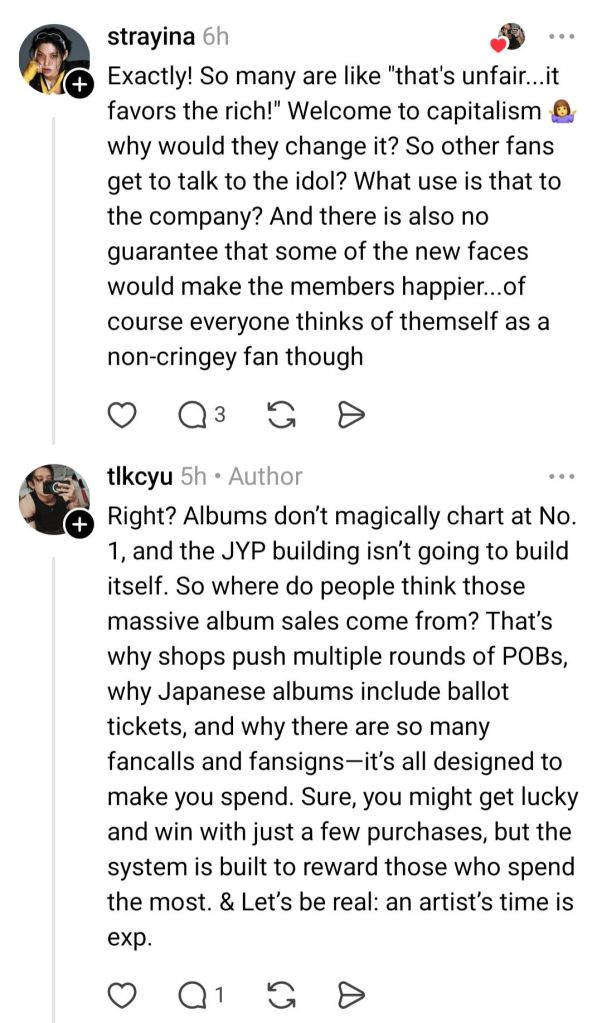
Task: Open more options for strayina's comment
Action: click(x=561, y=37)
